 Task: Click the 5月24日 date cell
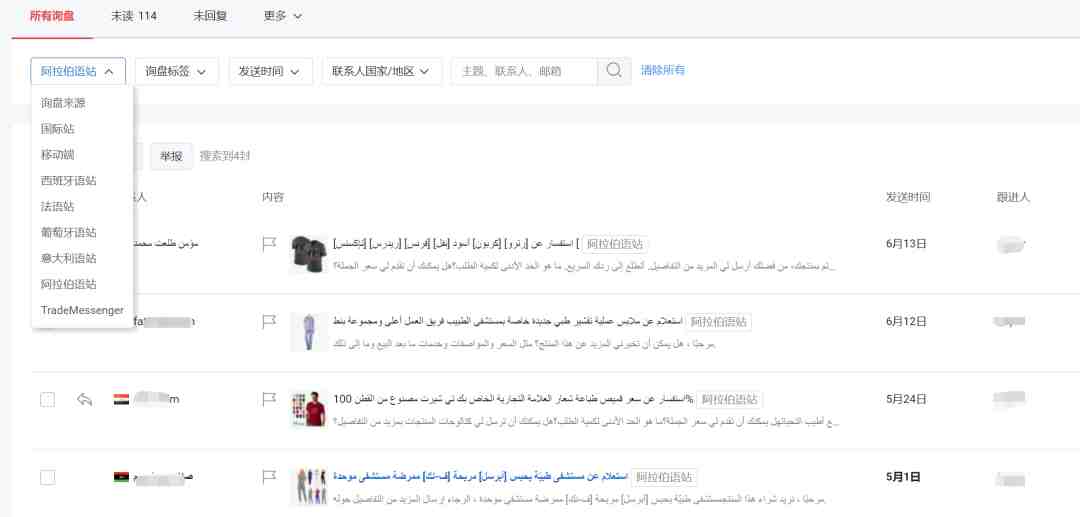[x=906, y=399]
